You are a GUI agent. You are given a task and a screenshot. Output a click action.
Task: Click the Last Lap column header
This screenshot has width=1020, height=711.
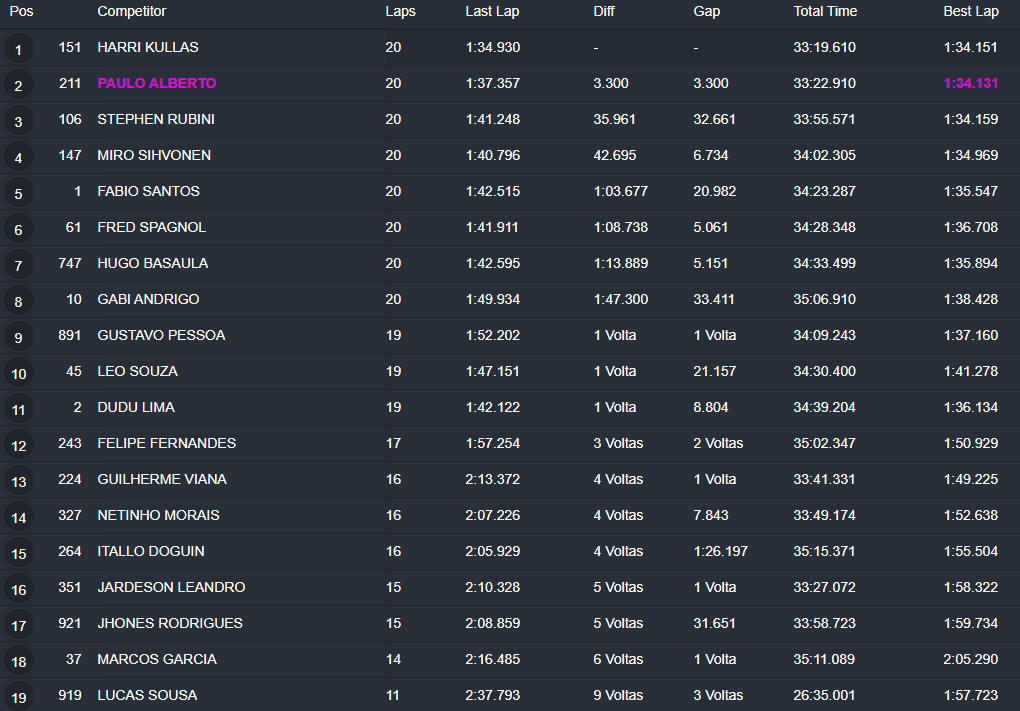(x=492, y=11)
